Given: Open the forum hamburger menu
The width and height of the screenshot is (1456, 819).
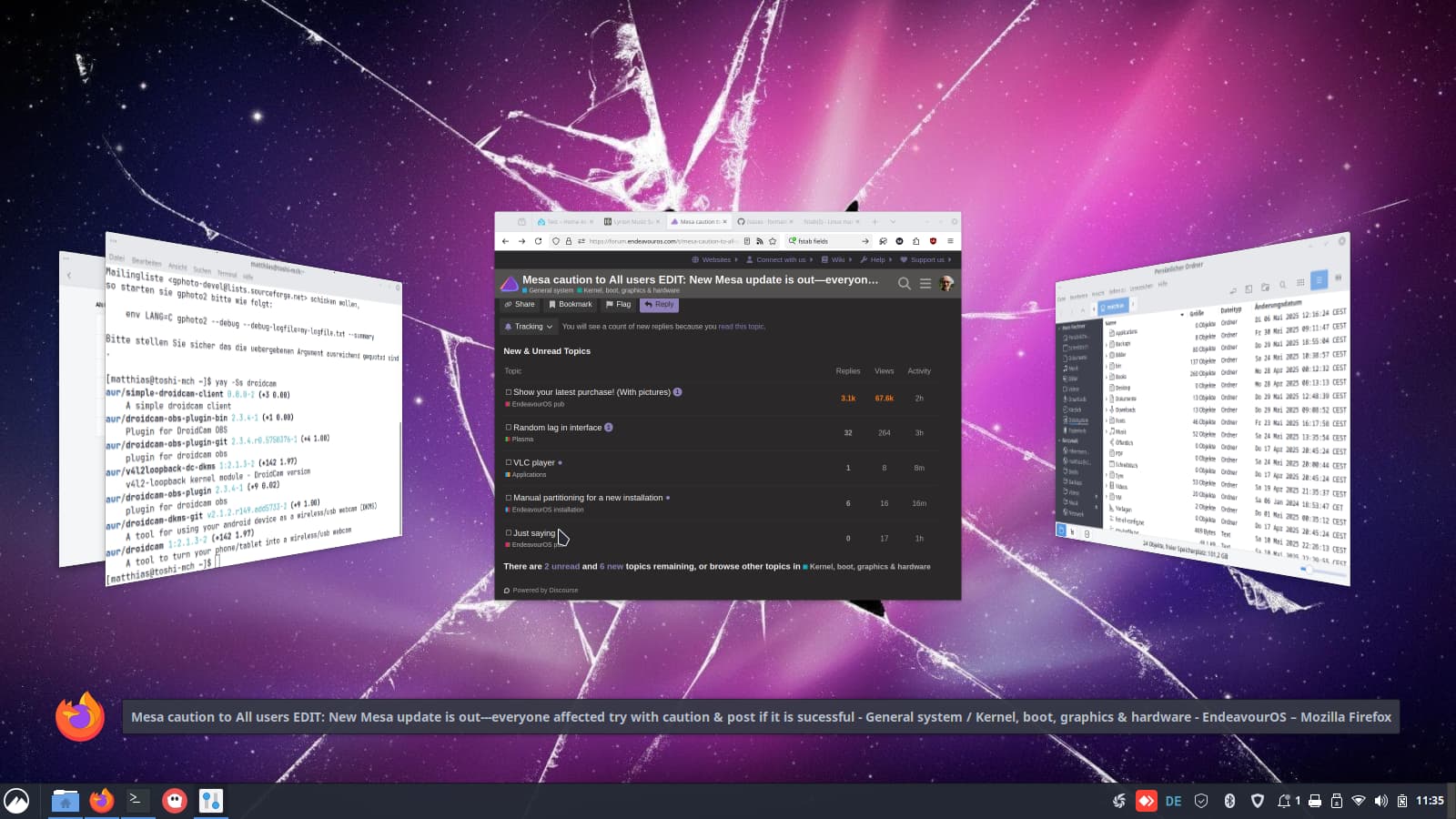Looking at the screenshot, I should coord(925,284).
